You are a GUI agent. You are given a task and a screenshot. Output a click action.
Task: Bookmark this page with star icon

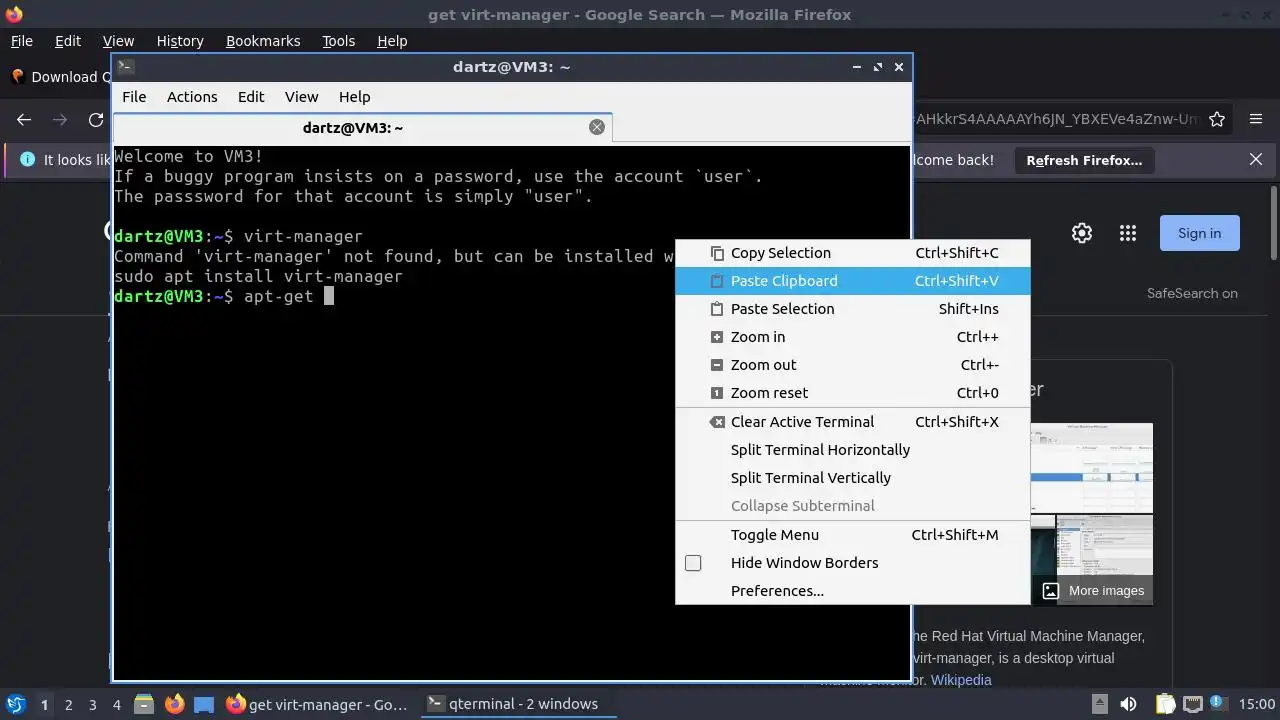tap(1217, 119)
